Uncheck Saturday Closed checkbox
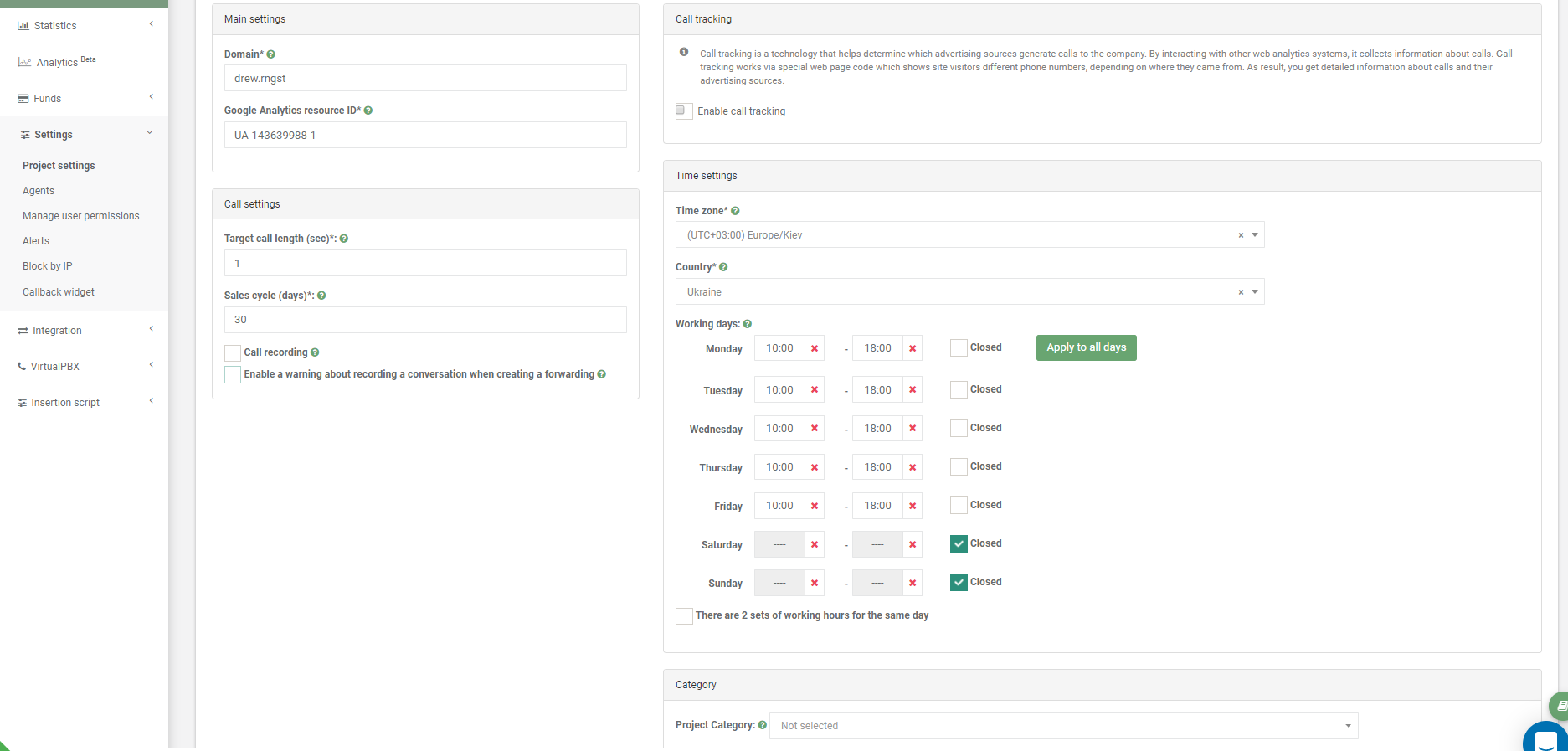 (x=959, y=543)
